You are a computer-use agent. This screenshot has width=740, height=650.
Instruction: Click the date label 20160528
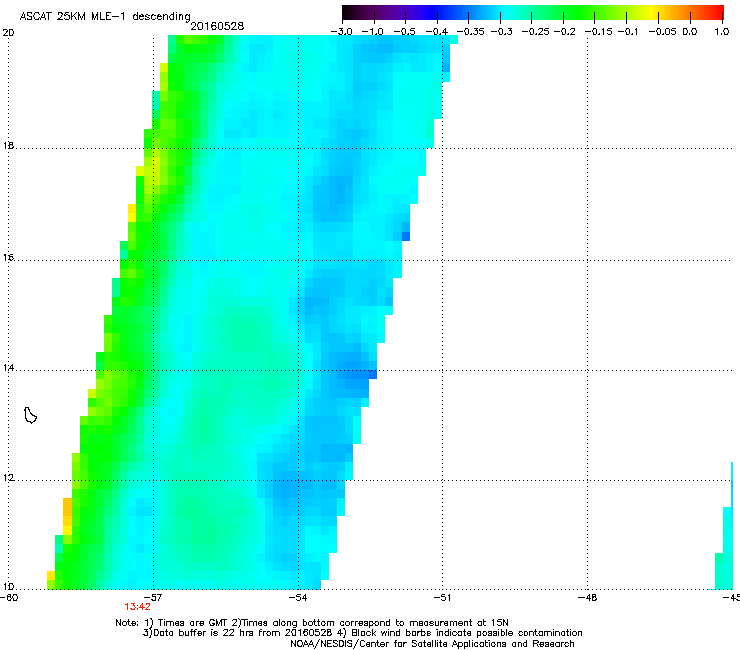[217, 26]
